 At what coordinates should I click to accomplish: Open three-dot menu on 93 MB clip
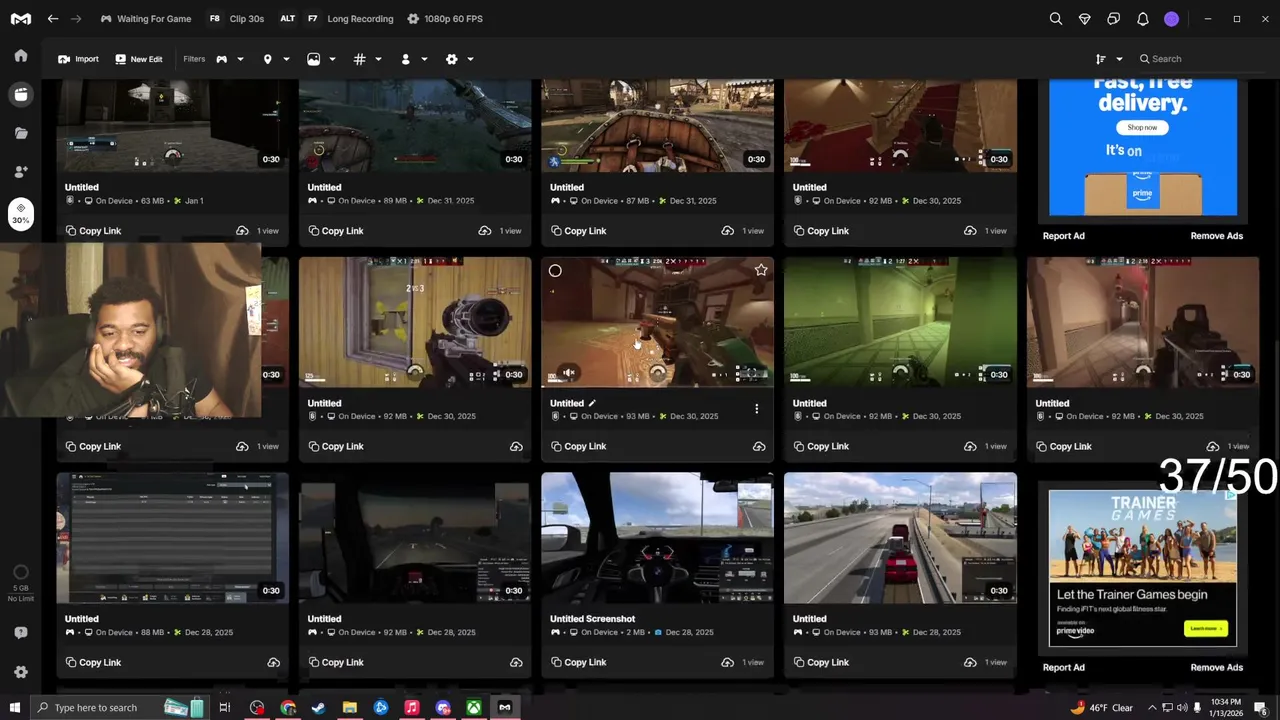tap(757, 409)
